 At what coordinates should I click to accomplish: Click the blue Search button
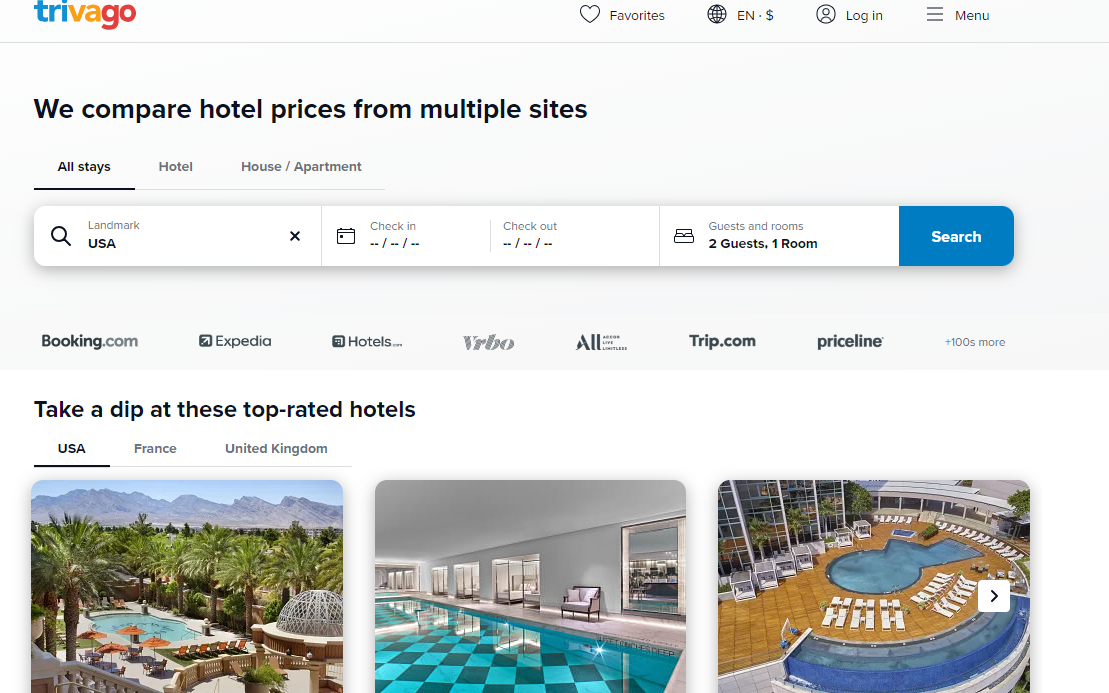(956, 236)
